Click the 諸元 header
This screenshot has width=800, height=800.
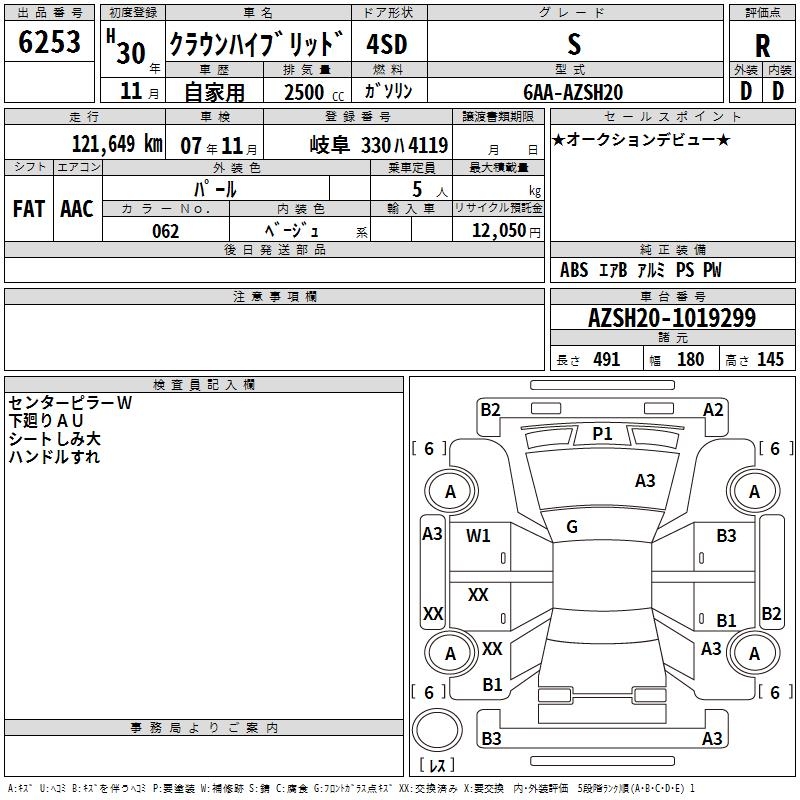[672, 337]
